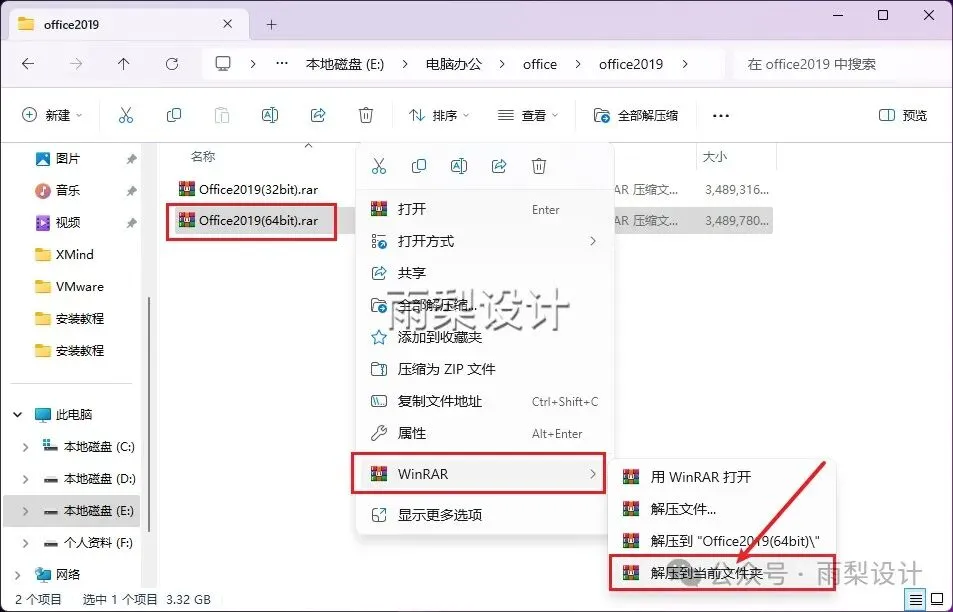Expand hidden breadcrumb path ellipsis
This screenshot has height=612, width=953.
[282, 63]
